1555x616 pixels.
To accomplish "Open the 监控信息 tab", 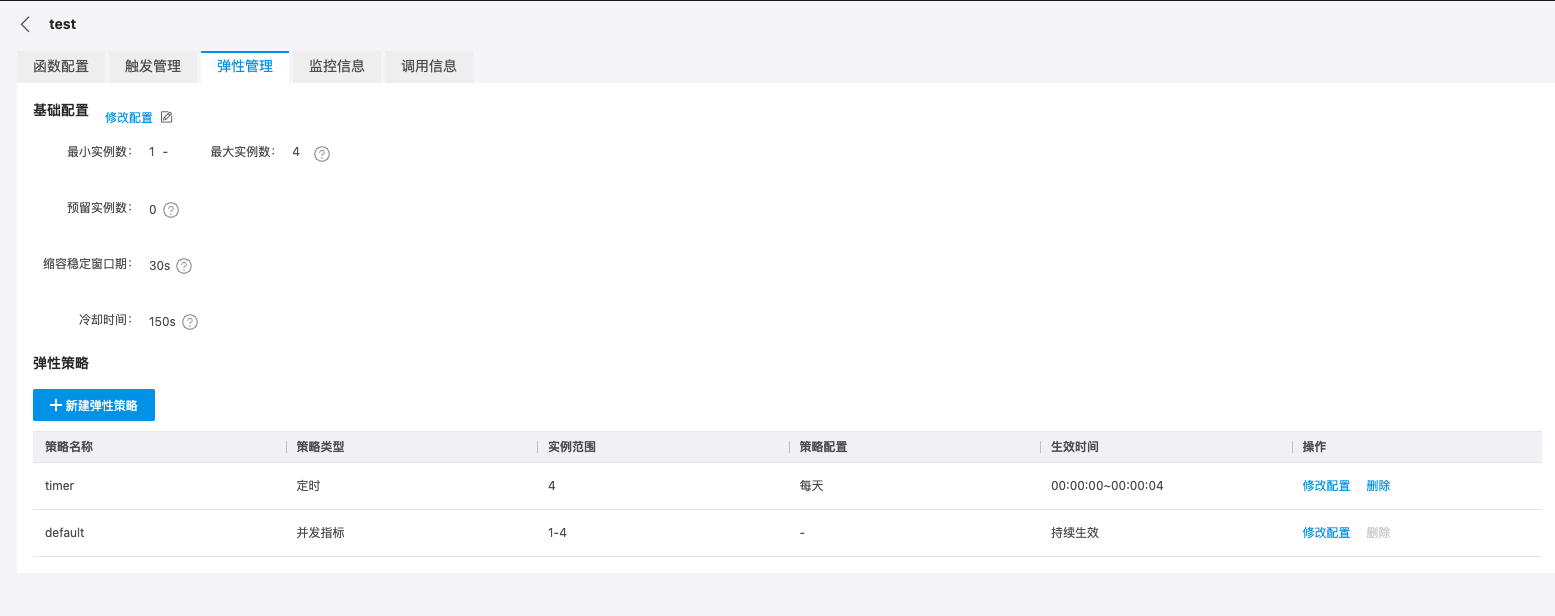I will (337, 67).
